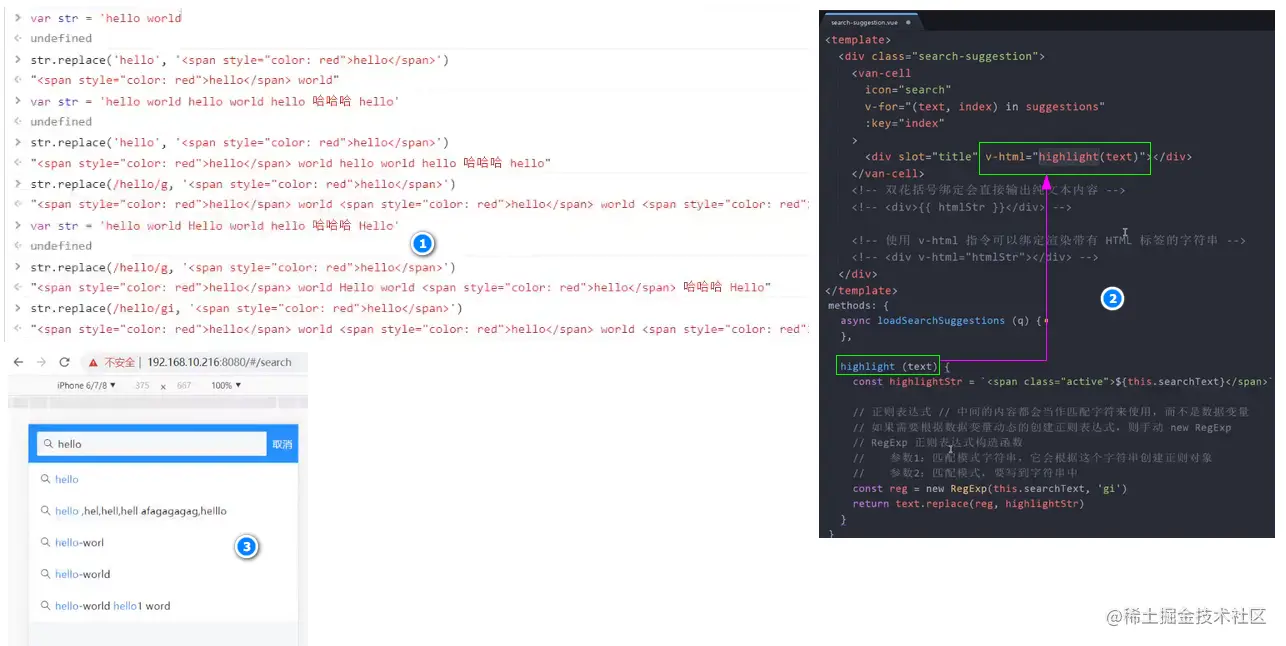Screen dimensions: 1286x646
Task: Click code line return text.replace(reg, highlightStr)
Action: (x=968, y=504)
